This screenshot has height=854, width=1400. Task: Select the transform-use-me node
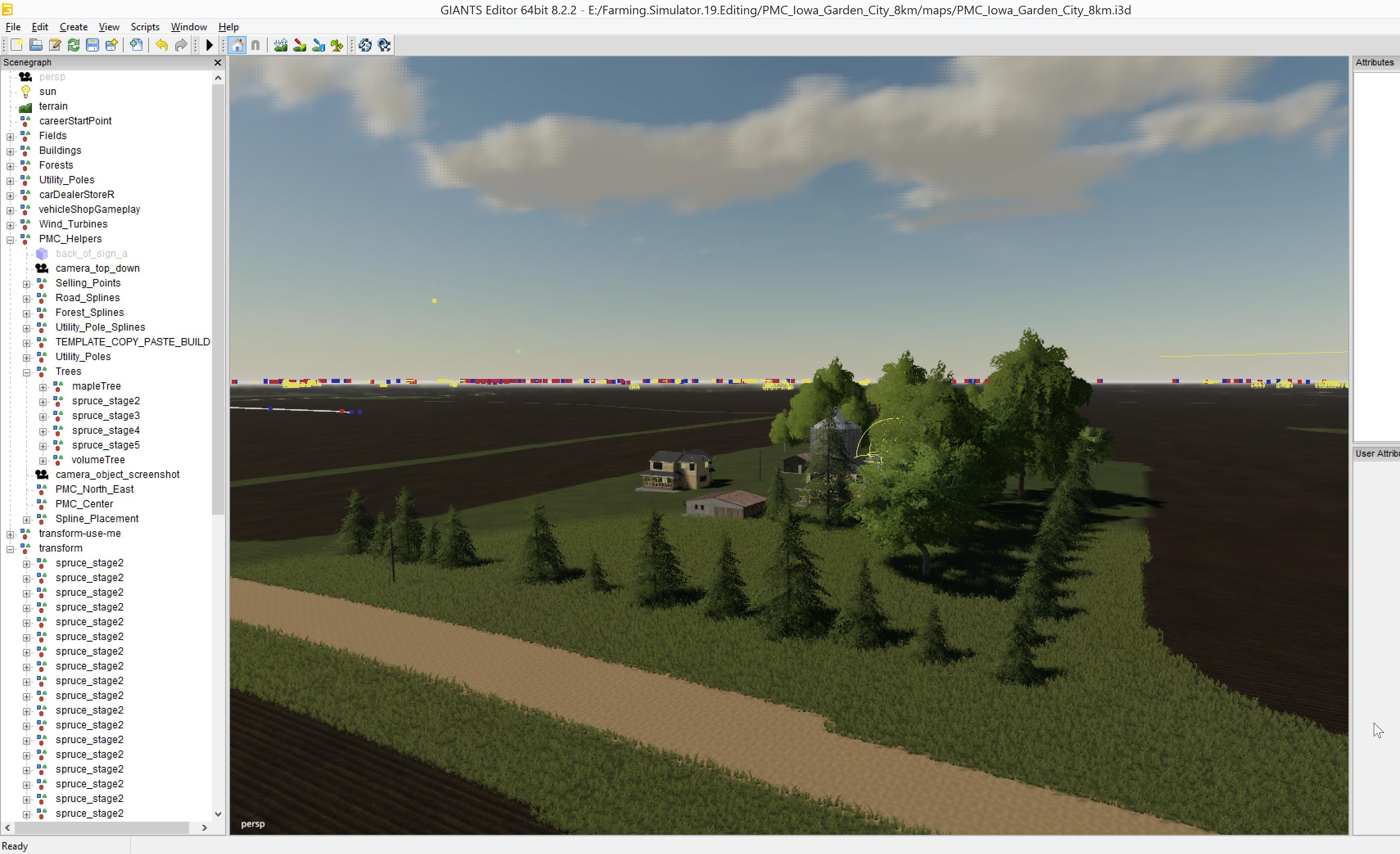79,533
